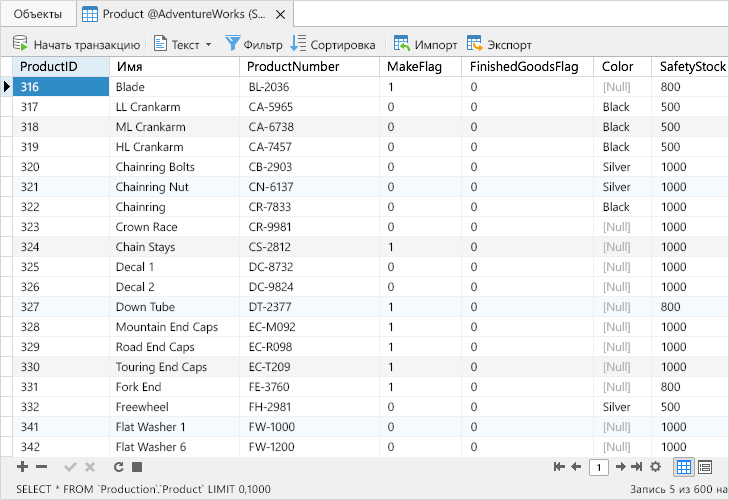Apply changes with the checkmark icon
This screenshot has height=500, width=729.
click(70, 467)
